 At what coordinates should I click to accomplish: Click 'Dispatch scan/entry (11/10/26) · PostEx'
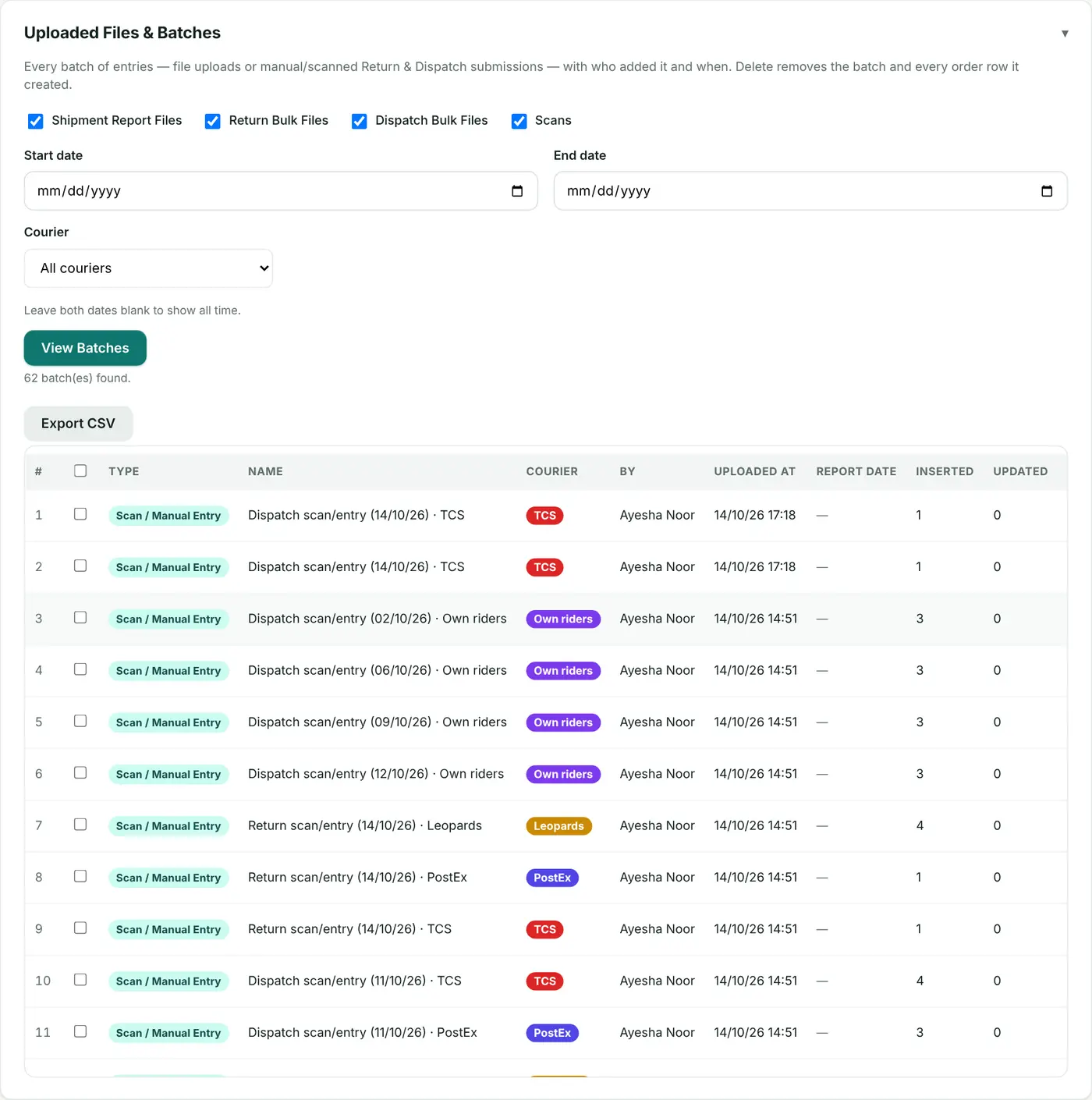tap(363, 1032)
